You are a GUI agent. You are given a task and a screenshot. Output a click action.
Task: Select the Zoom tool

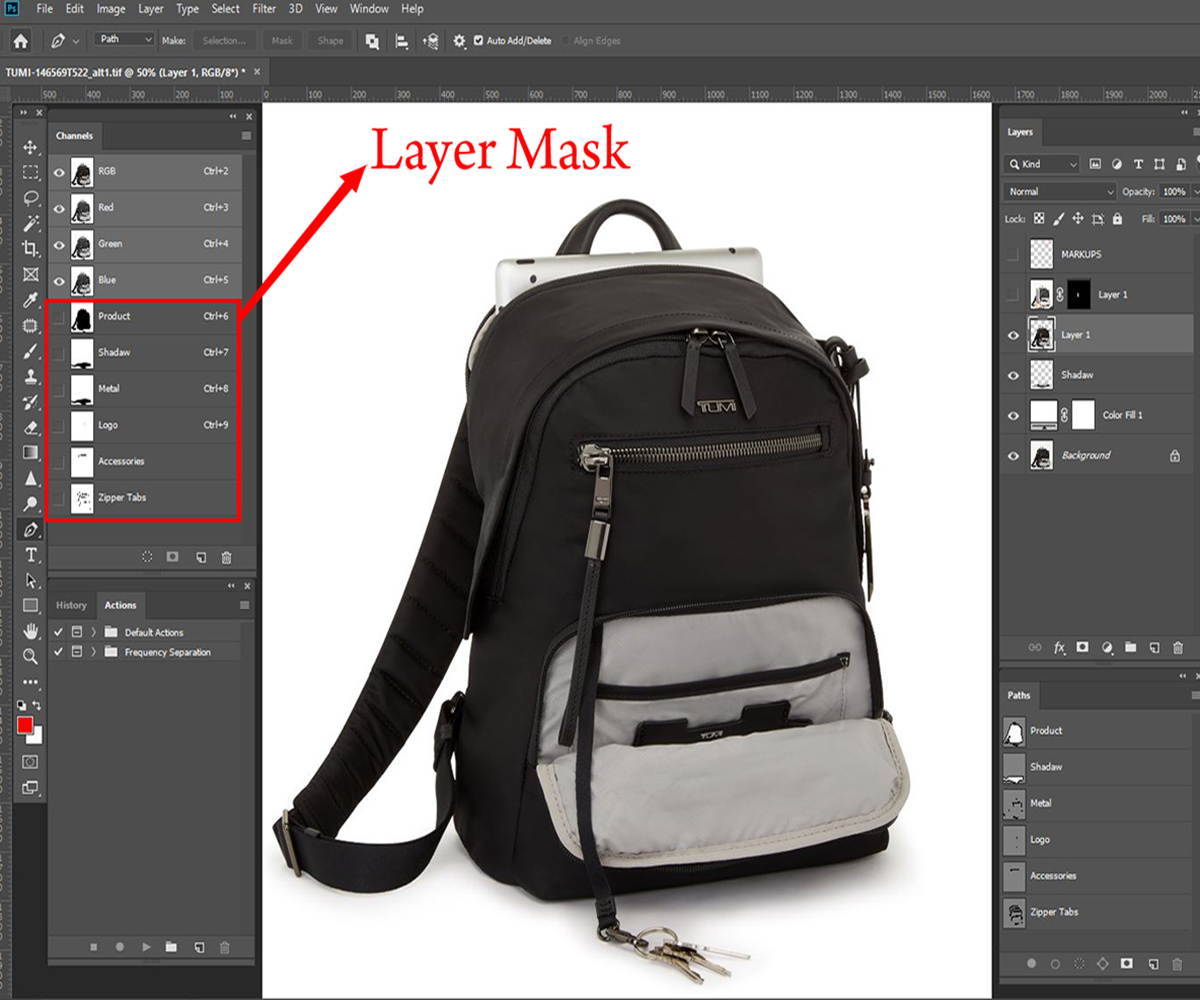[x=28, y=655]
